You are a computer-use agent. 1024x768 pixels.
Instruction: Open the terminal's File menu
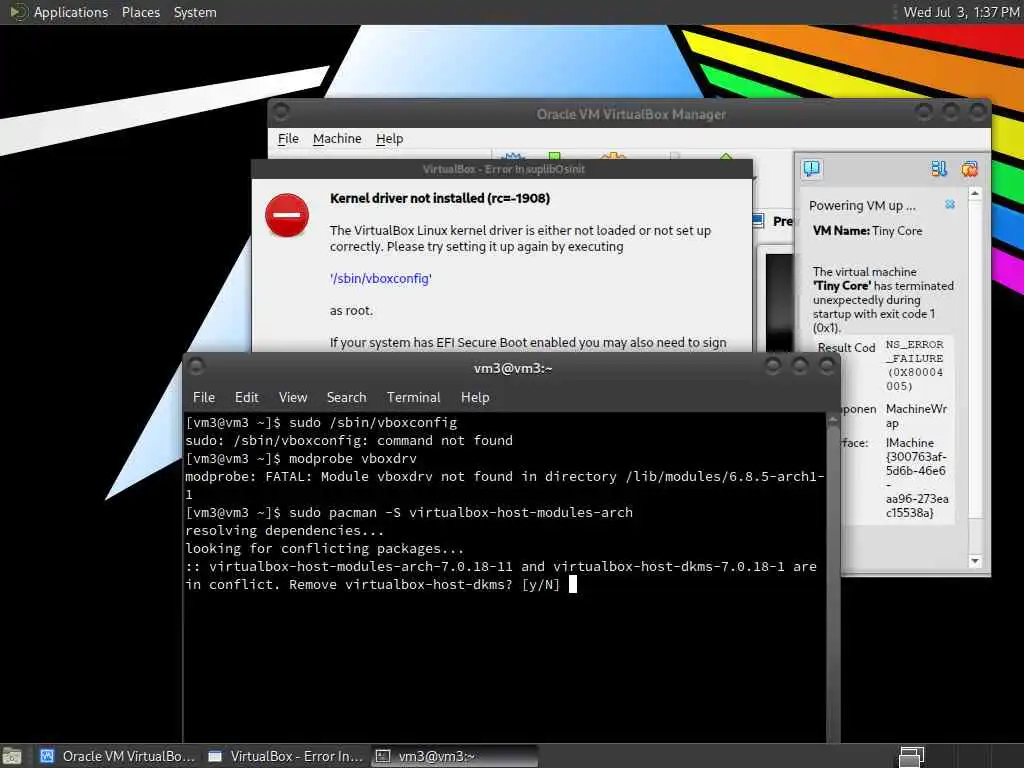click(204, 397)
